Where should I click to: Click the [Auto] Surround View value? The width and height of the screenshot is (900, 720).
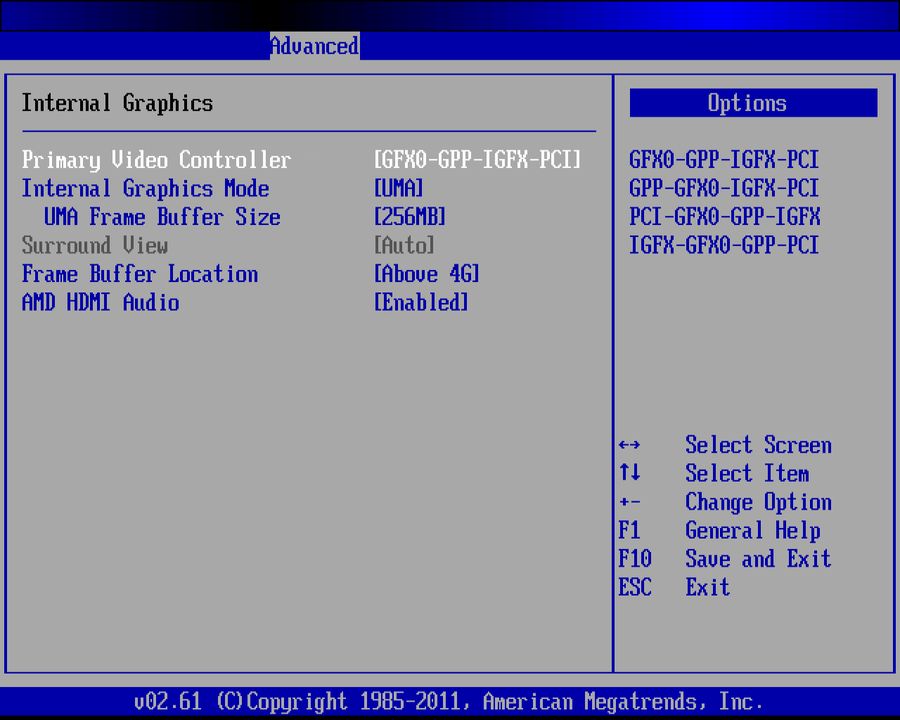(404, 246)
